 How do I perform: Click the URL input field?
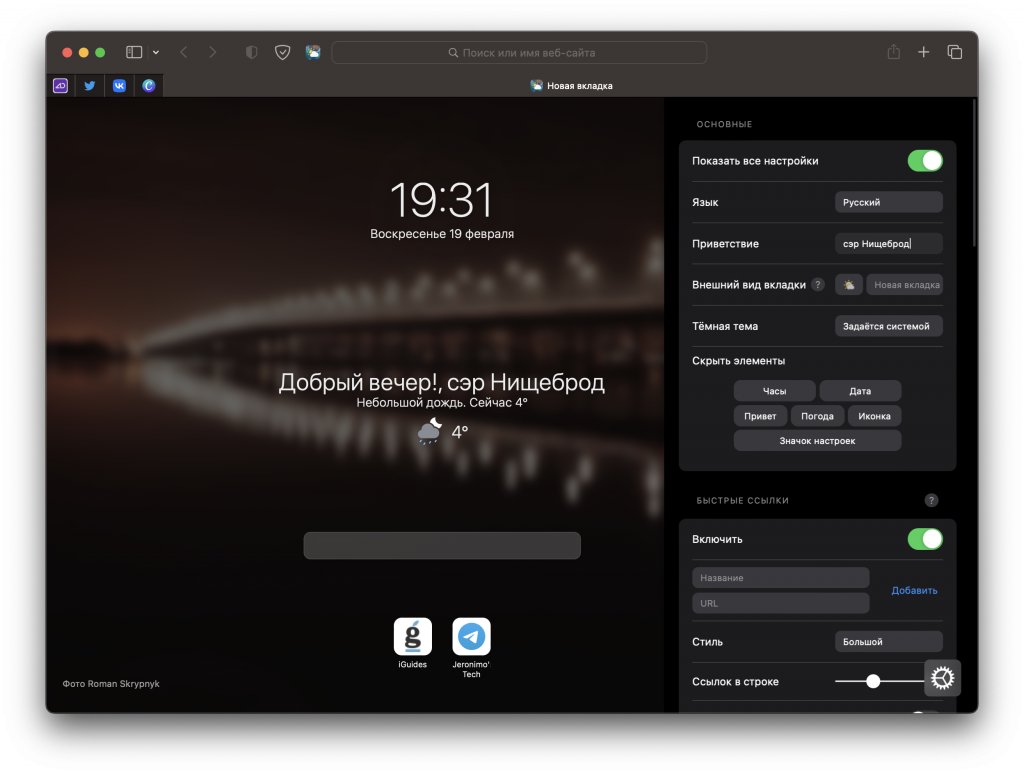[x=780, y=603]
